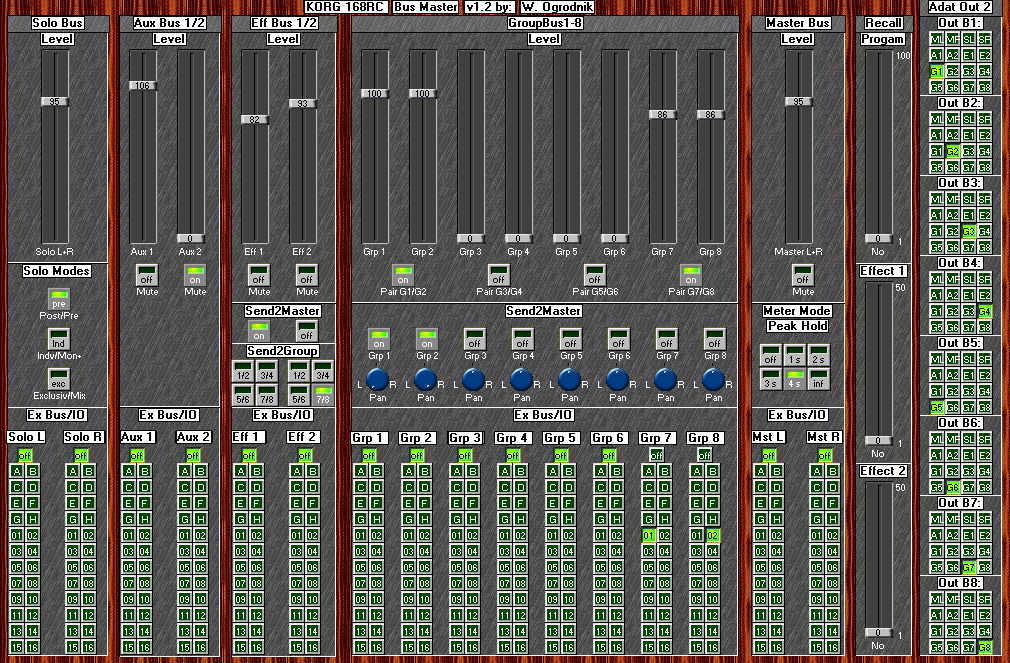This screenshot has height=663, width=1010.
Task: Click the Eff 1 level fader at 82
Action: click(x=255, y=119)
